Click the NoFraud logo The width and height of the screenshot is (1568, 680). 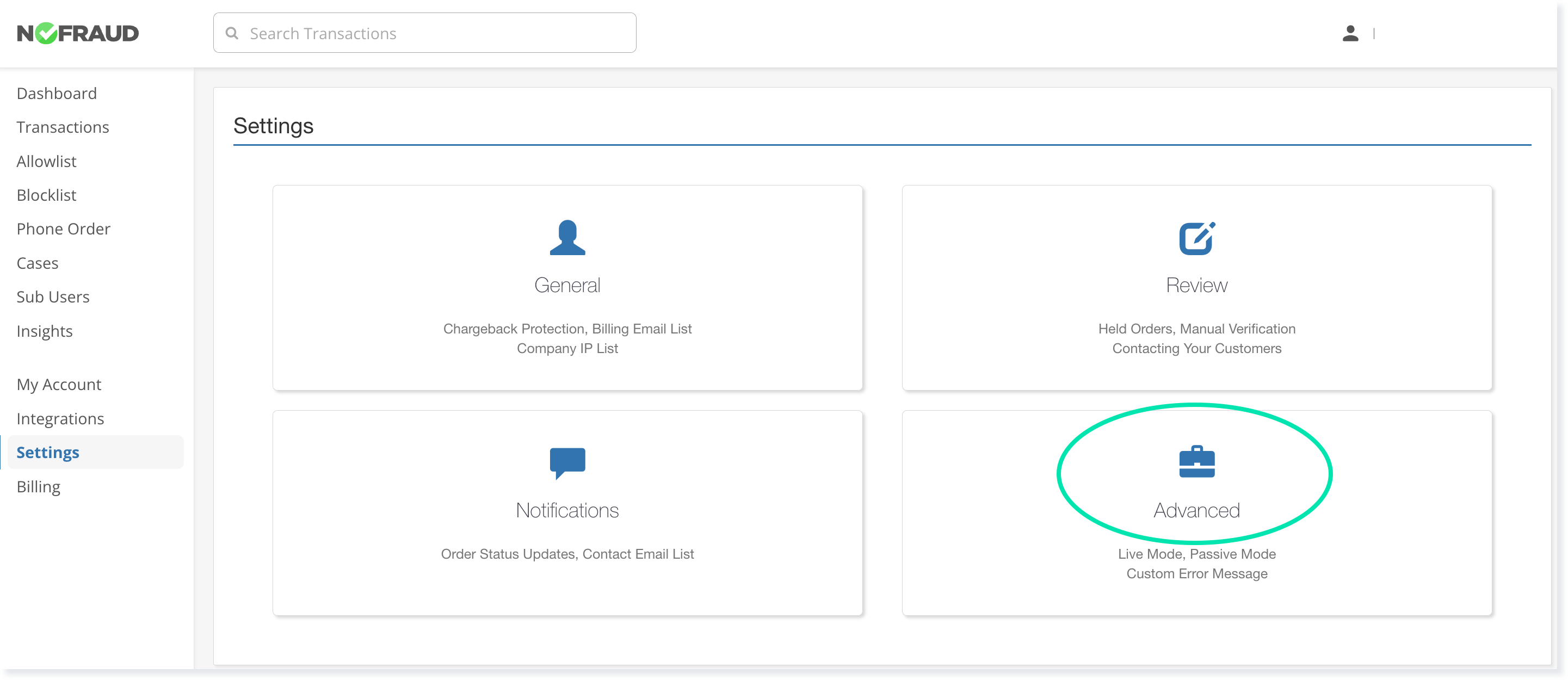pos(78,33)
